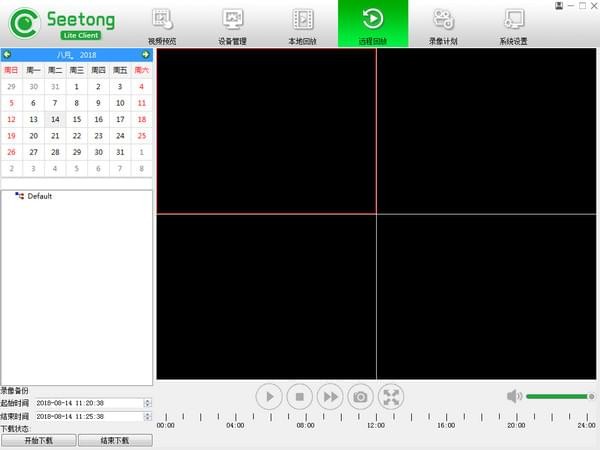Viewport: 600px width, 450px height.
Task: Take a snapshot with the camera icon
Action: (361, 397)
